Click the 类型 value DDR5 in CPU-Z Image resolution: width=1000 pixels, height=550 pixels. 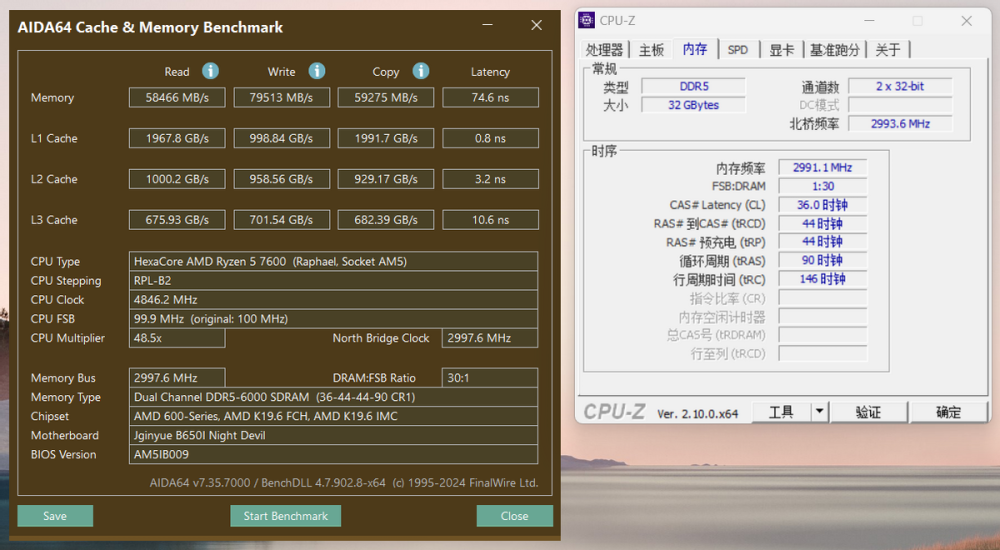pos(693,86)
